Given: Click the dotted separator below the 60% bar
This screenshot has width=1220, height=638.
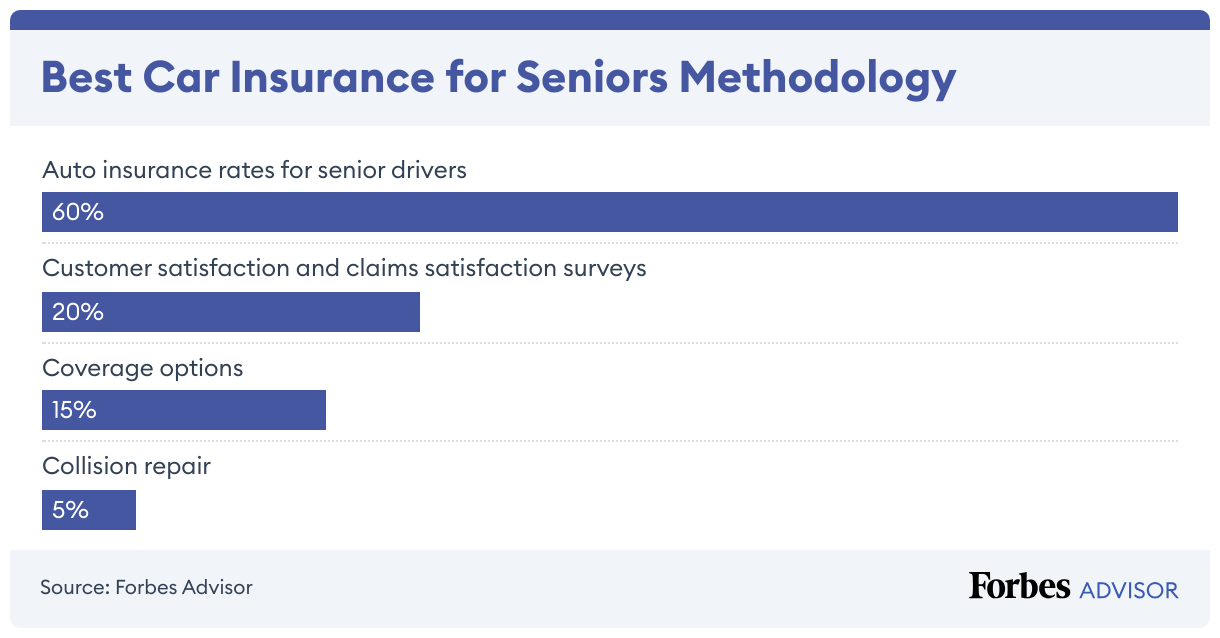Looking at the screenshot, I should pyautogui.click(x=610, y=243).
